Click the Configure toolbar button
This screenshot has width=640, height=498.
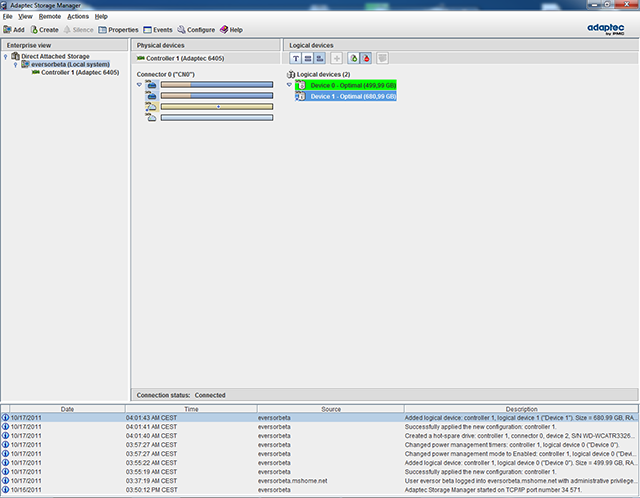[196, 30]
